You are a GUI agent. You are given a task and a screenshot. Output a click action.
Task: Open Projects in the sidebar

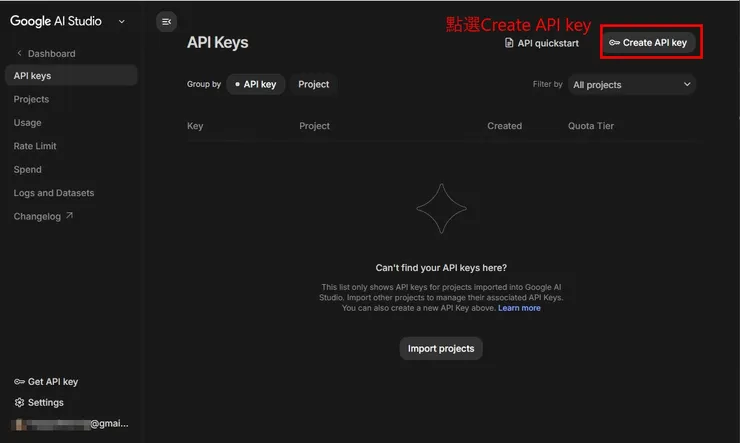(31, 99)
